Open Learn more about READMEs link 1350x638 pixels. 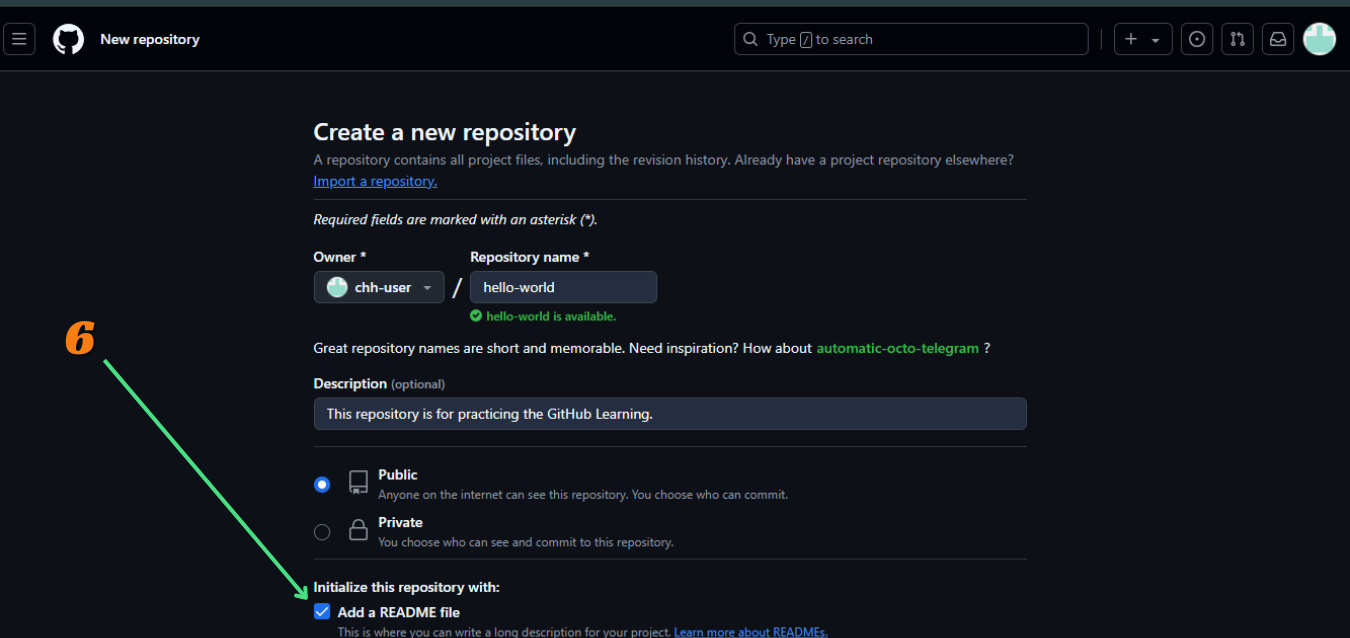tap(750, 632)
